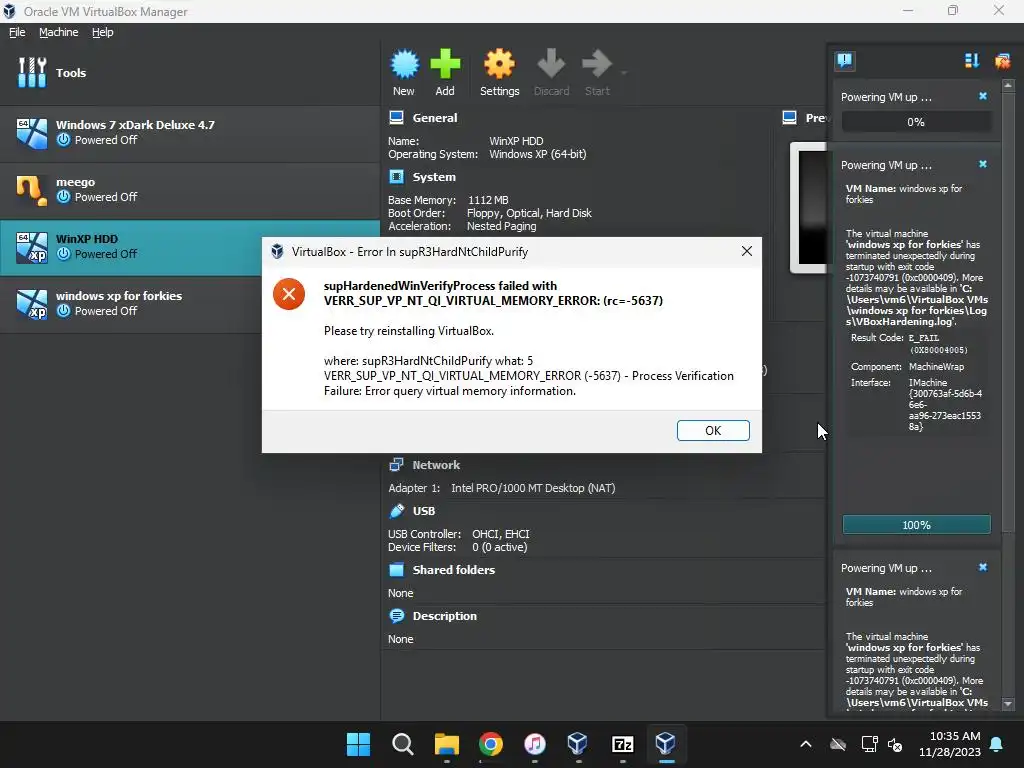Select the WinXP HDD machine
Screen dimensions: 1024x768
pos(189,247)
